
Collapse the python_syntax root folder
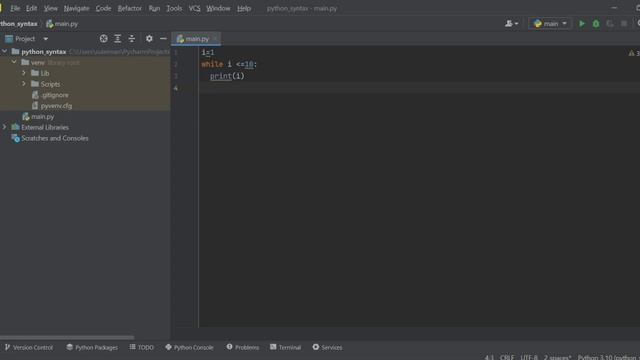4,51
